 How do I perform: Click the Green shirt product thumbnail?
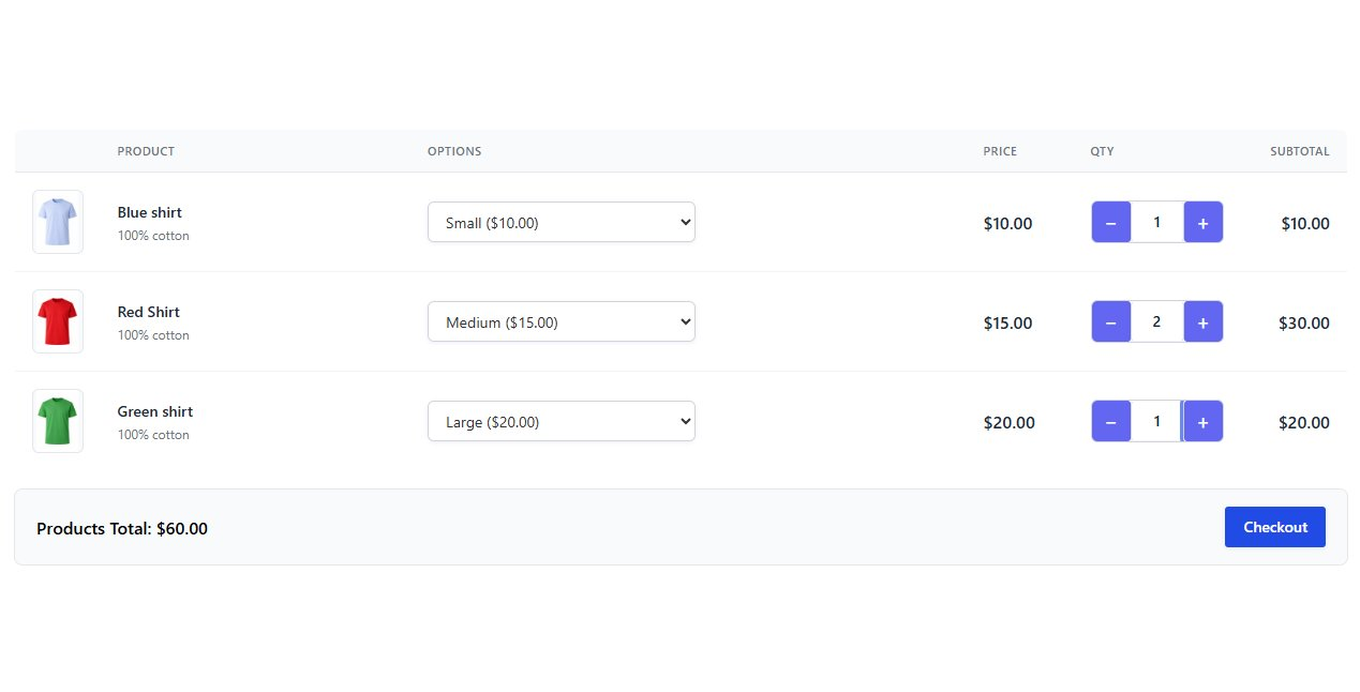(x=58, y=422)
